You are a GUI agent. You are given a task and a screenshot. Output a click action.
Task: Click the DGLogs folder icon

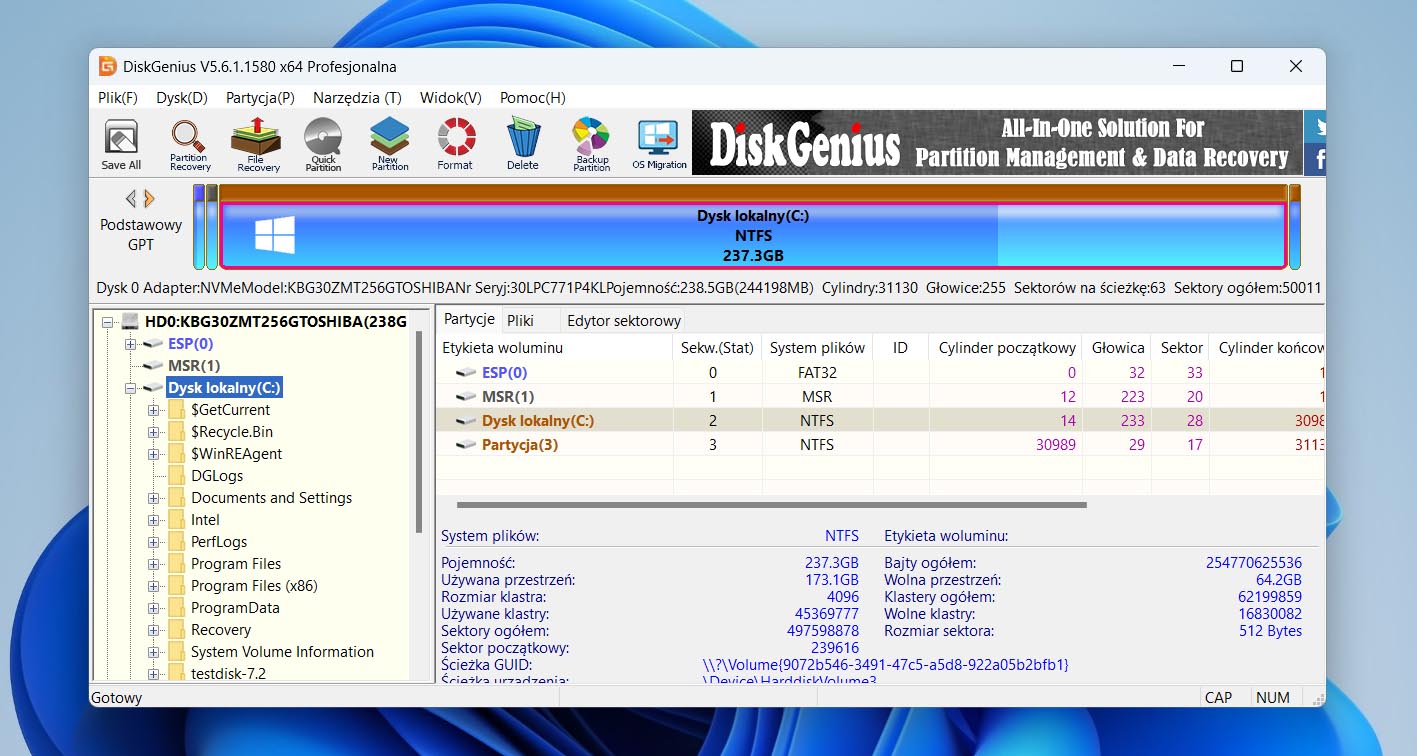[177, 476]
